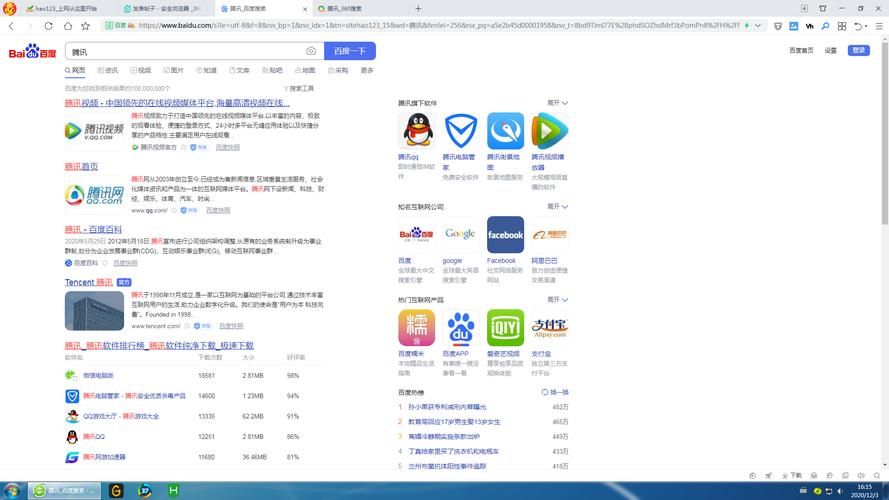This screenshot has height=500, width=889.
Task: Open the 腾讯QQ penguin icon
Action: pos(417,130)
